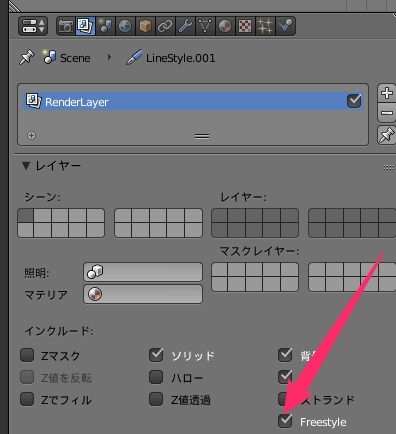Viewport: 396px width, 434px height.
Task: Open the Object Data mesh tab
Action: pyautogui.click(x=205, y=26)
